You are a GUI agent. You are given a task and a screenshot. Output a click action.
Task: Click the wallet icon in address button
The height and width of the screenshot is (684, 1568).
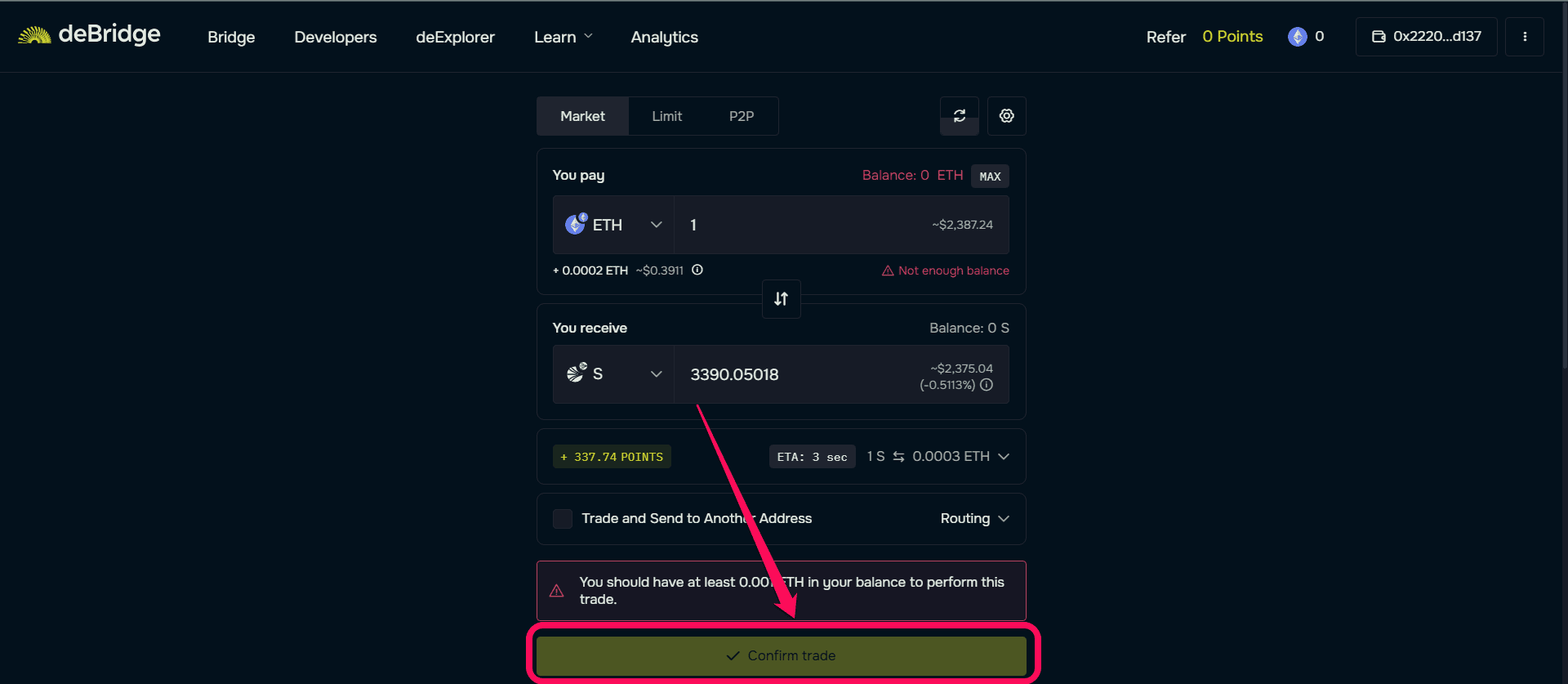coord(1379,37)
